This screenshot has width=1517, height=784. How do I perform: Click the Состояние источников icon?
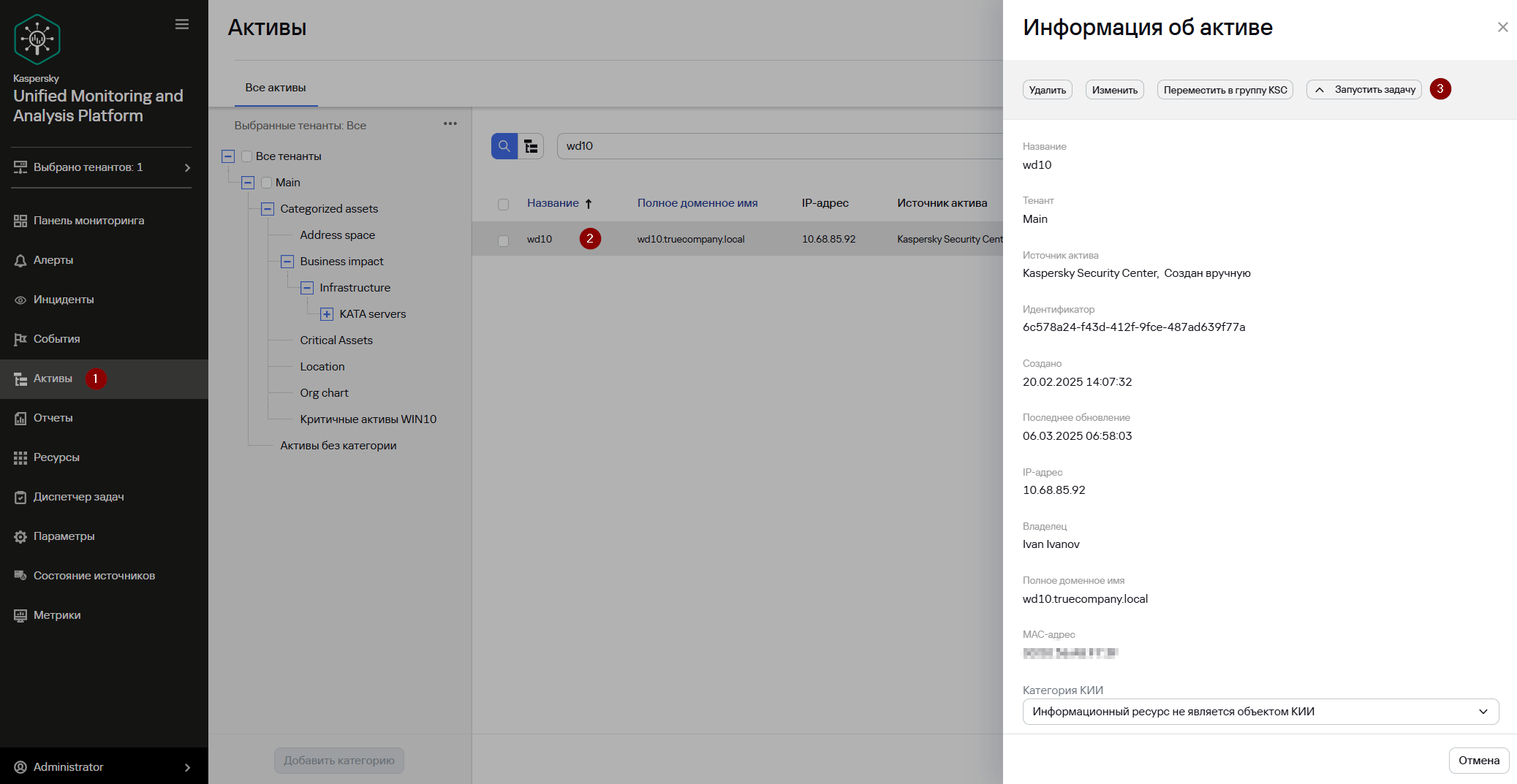[20, 576]
